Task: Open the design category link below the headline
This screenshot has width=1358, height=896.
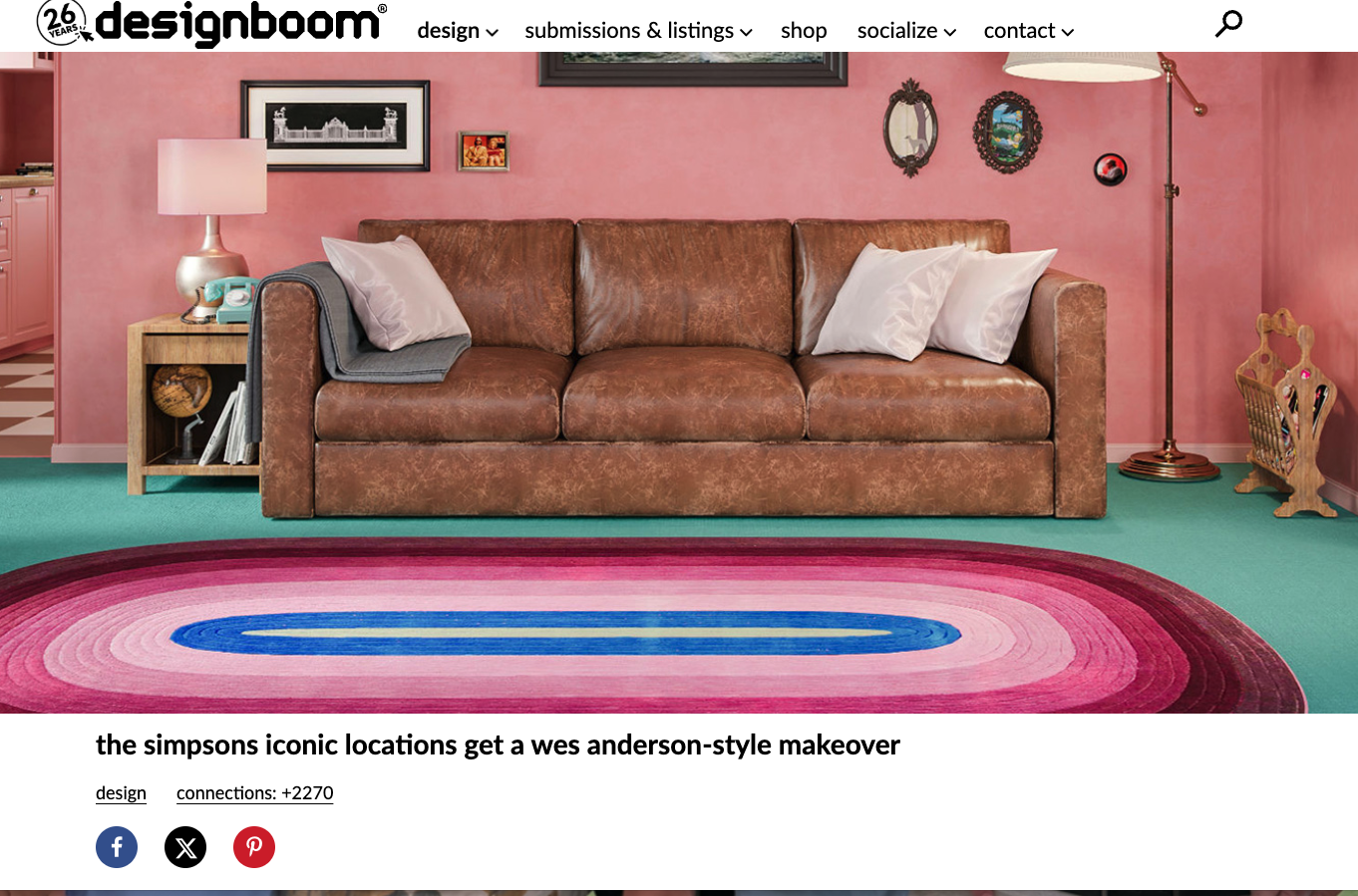Action: [x=121, y=793]
